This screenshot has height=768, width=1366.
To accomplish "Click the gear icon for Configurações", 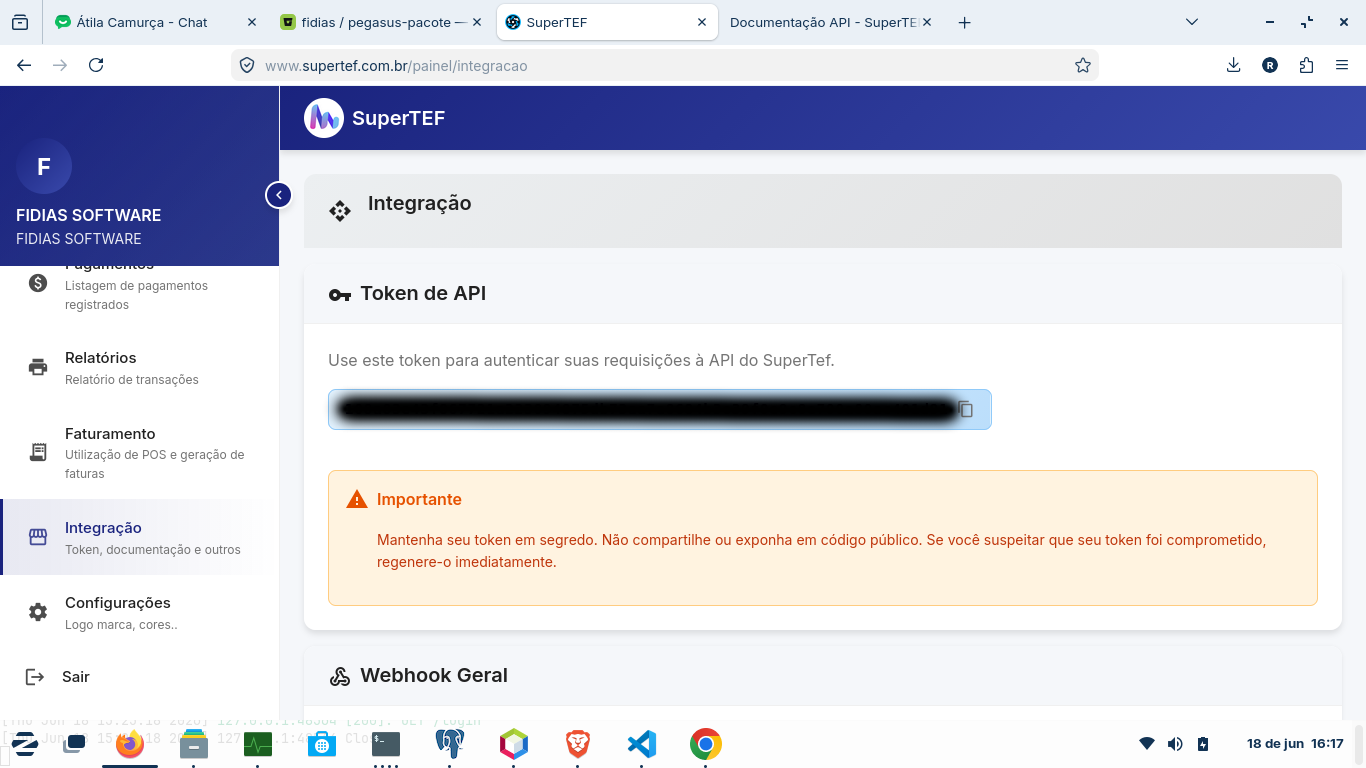I will (38, 612).
